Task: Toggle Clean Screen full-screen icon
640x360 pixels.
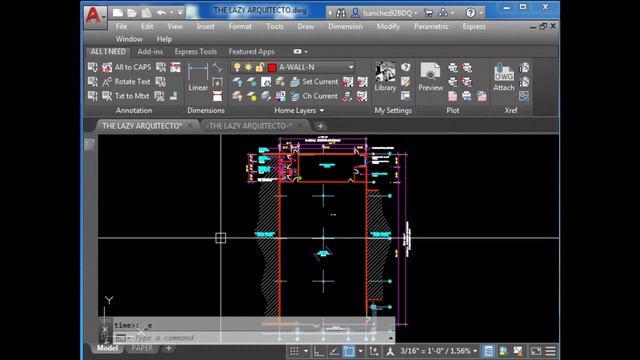Action: pyautogui.click(x=536, y=351)
